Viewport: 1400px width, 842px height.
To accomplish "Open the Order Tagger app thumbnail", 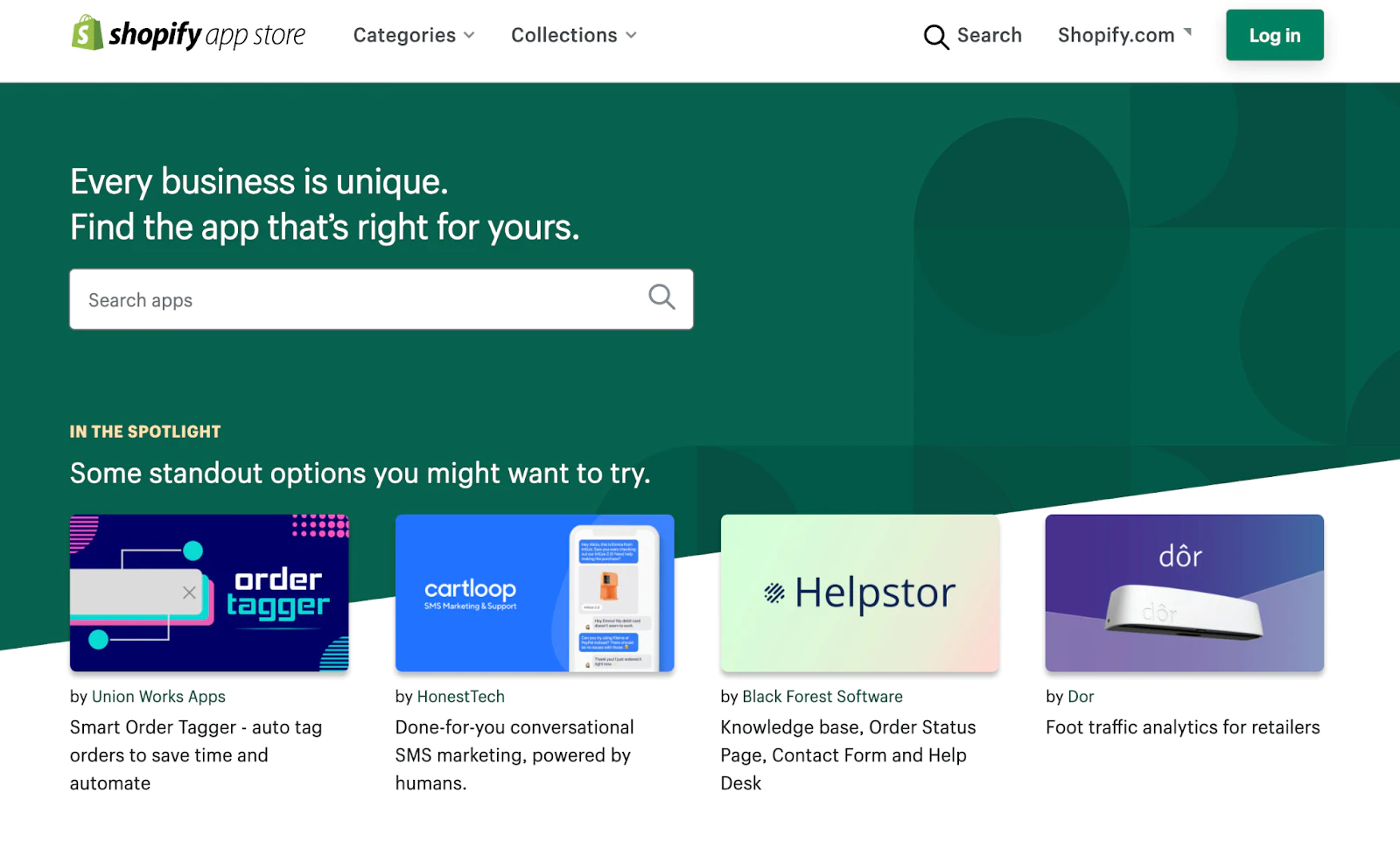I will (209, 593).
